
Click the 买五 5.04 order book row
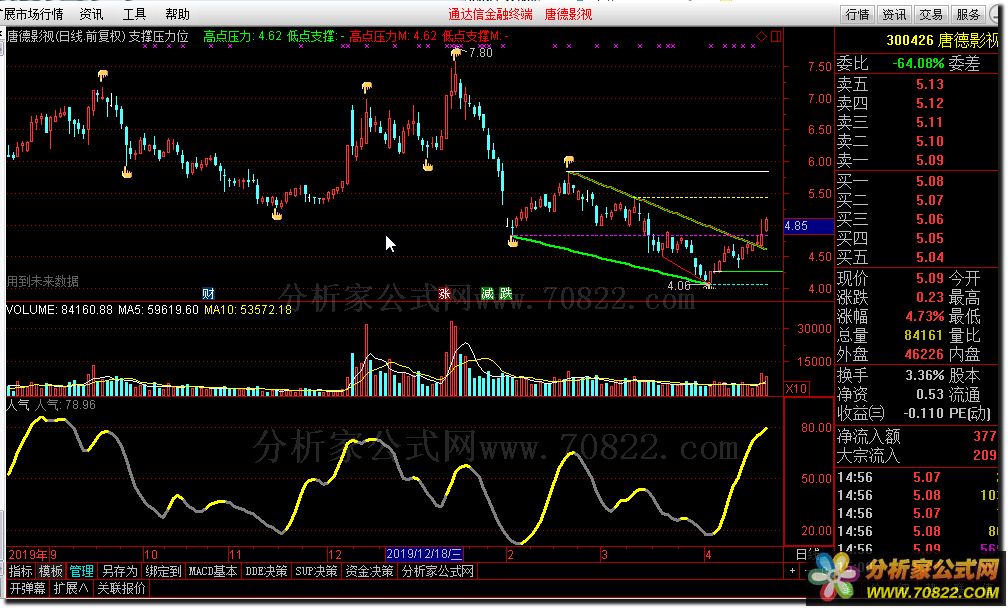tap(917, 257)
